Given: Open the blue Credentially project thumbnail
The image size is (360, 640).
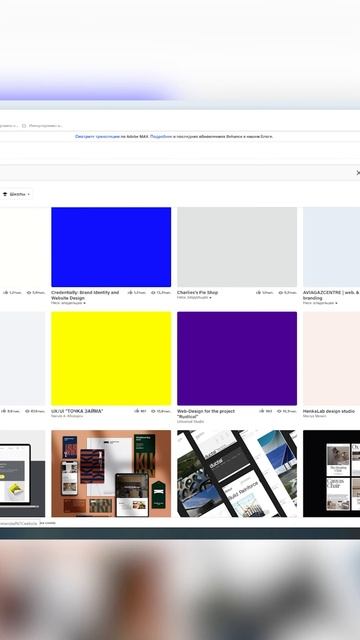Looking at the screenshot, I should point(111,247).
